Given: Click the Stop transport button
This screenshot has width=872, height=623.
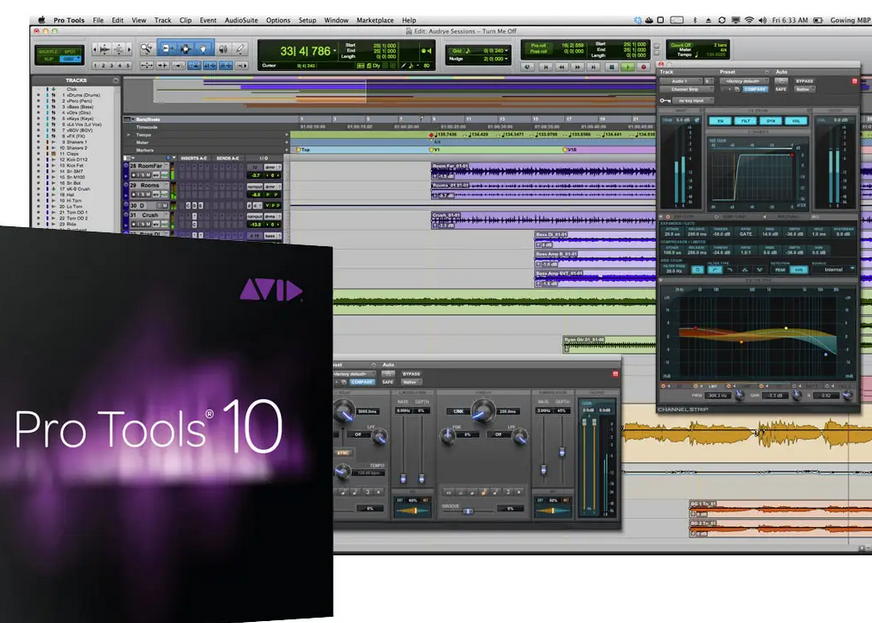Looking at the screenshot, I should [611, 67].
